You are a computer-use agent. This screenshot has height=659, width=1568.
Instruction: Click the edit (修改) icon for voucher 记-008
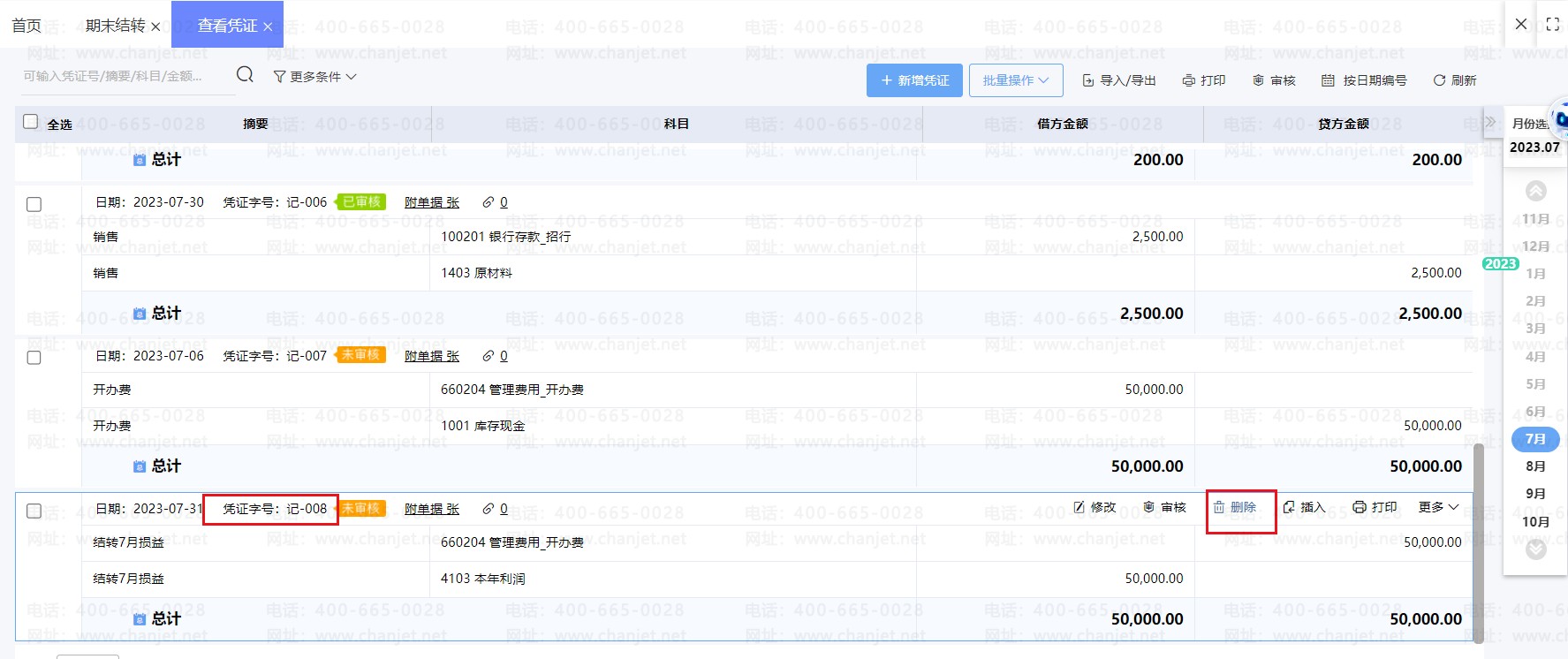coord(1079,507)
